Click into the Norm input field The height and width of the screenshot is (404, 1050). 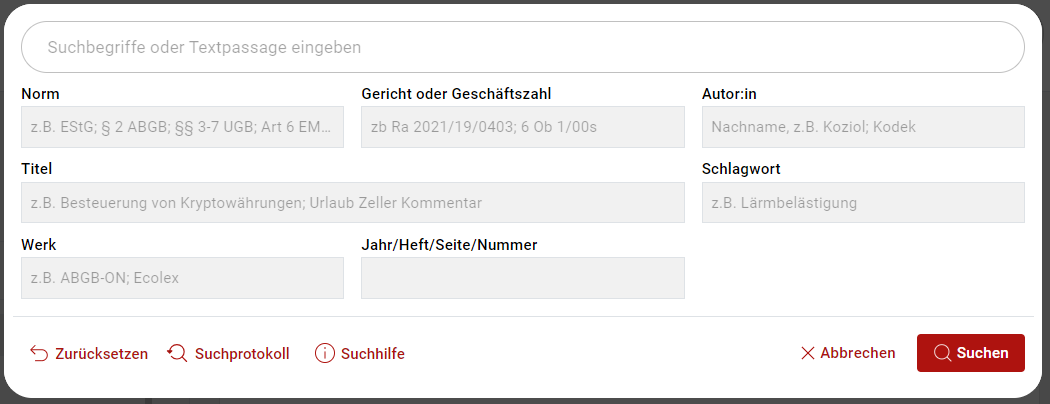182,127
